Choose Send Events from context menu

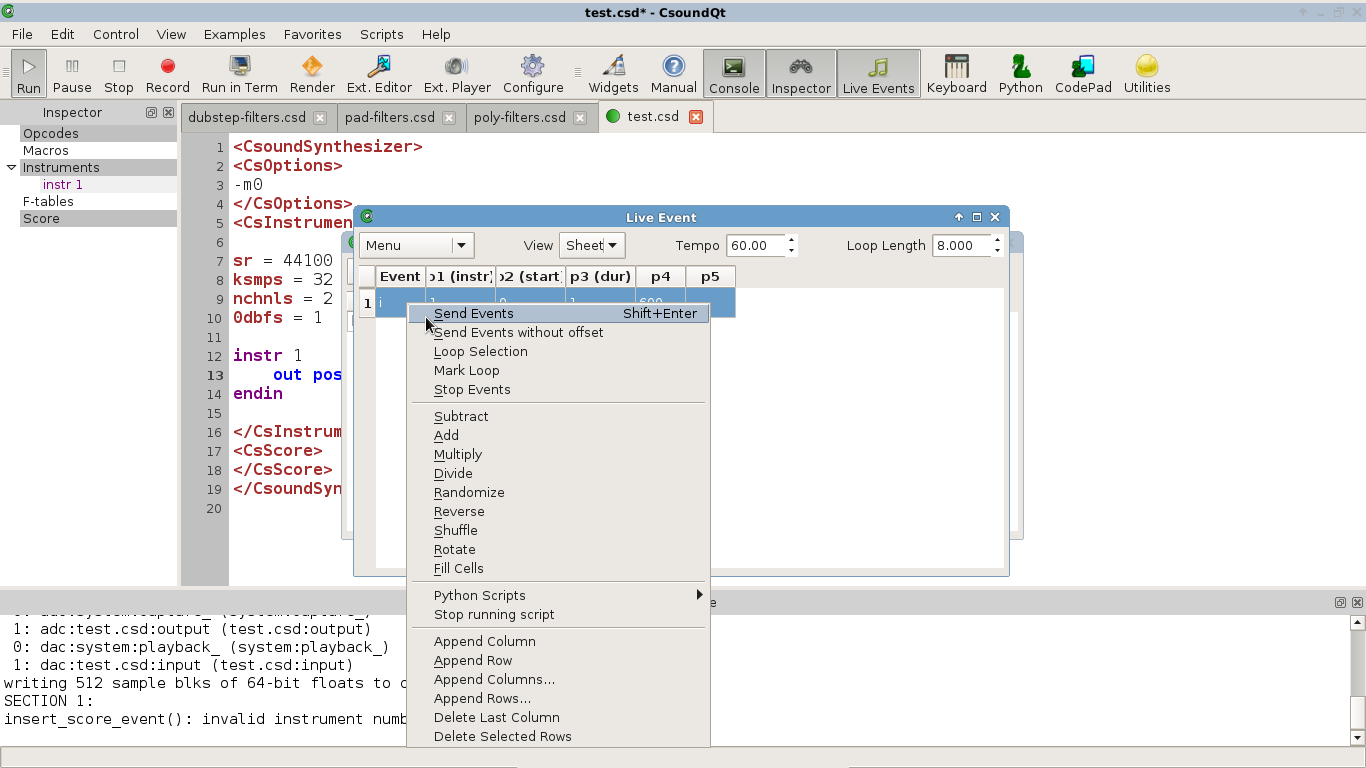click(x=558, y=313)
